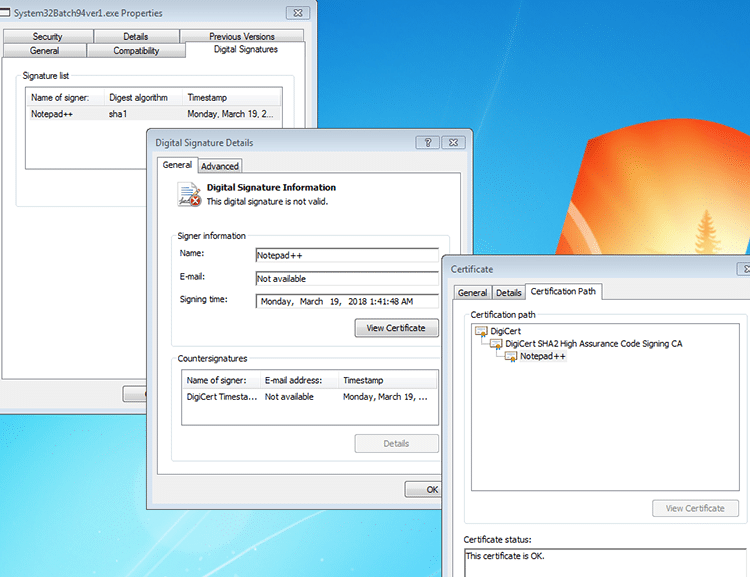The height and width of the screenshot is (577, 750).
Task: Click the Name of signer column header in Signature list
Action: click(66, 98)
